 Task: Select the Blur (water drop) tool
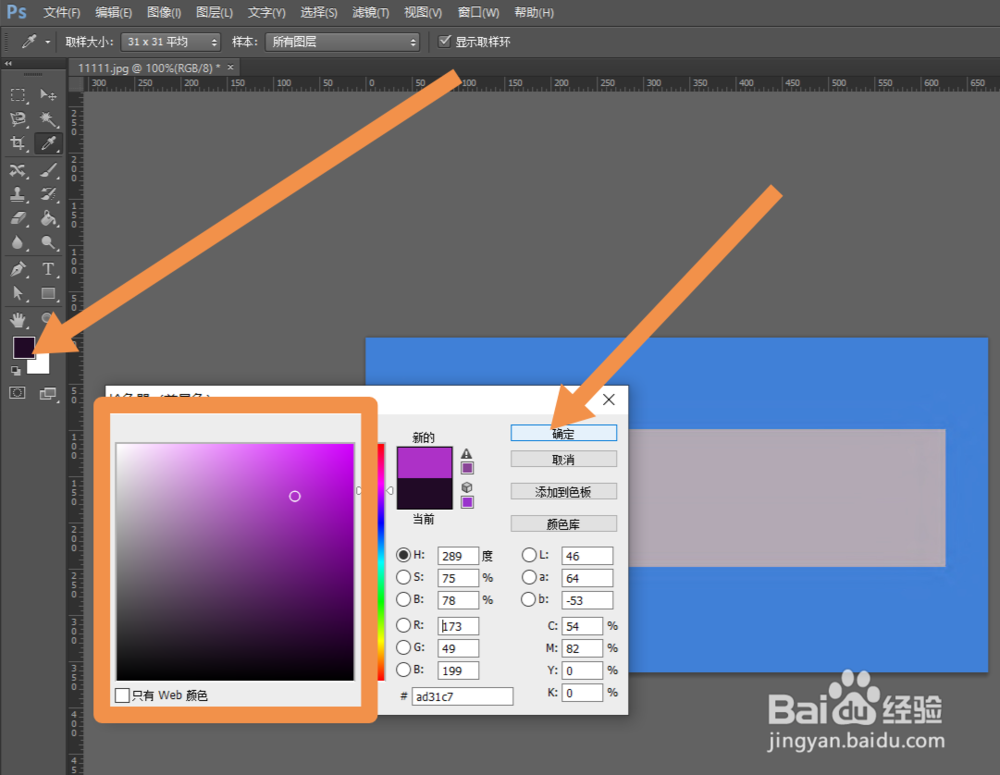[x=18, y=243]
